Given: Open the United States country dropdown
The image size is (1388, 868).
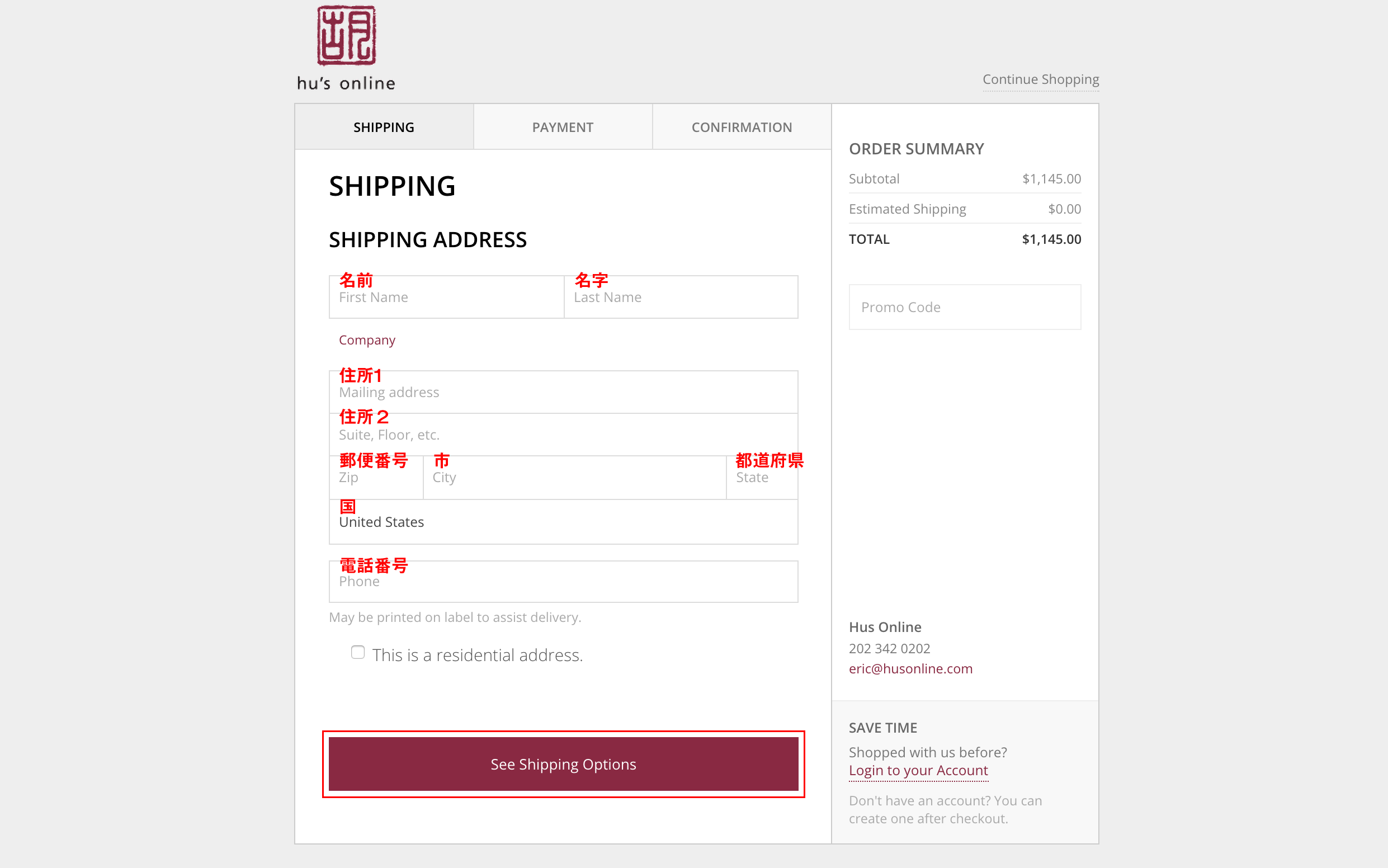Looking at the screenshot, I should pyautogui.click(x=563, y=522).
